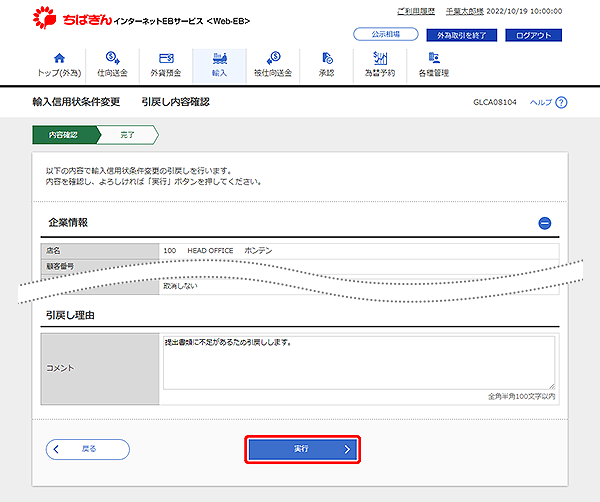Click the 取消しない value text
The height and width of the screenshot is (502, 600).
click(180, 286)
